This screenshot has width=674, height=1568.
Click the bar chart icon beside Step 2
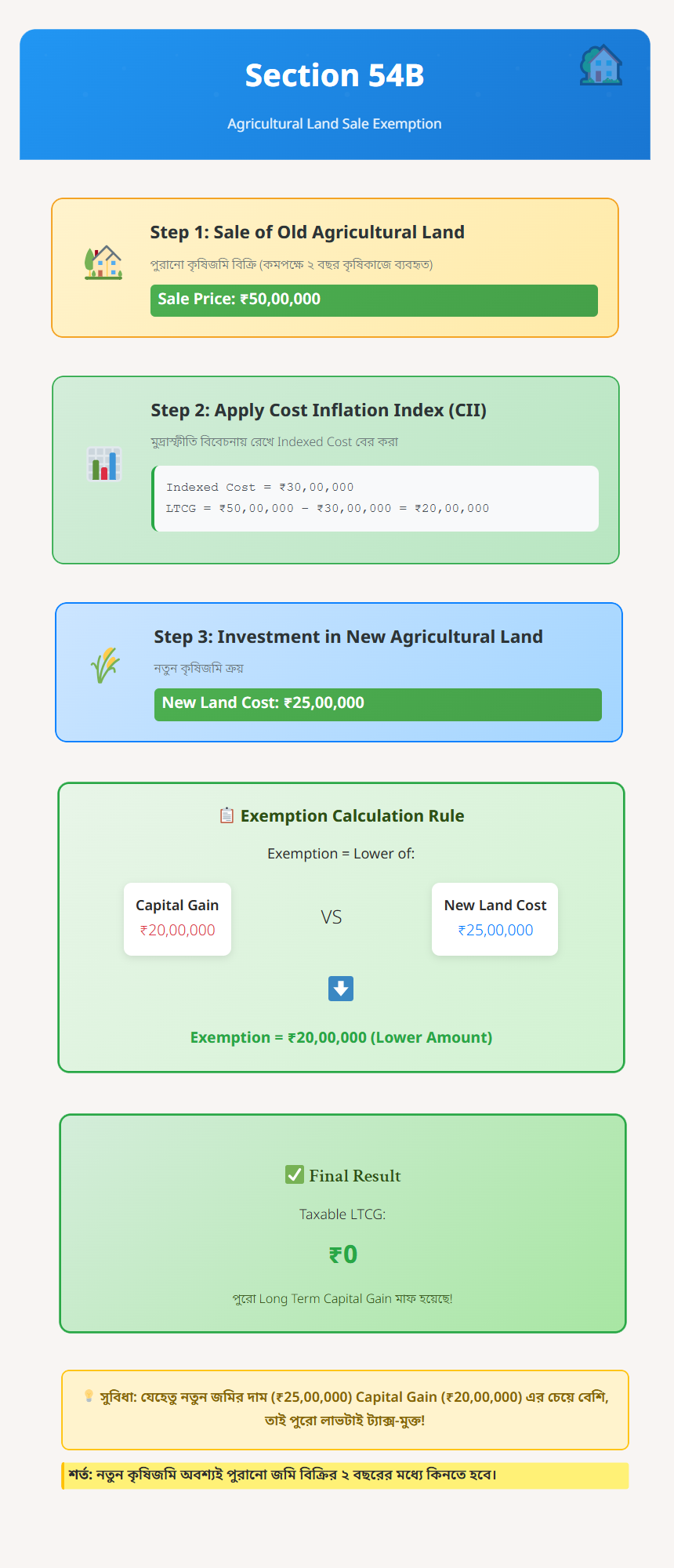[103, 464]
